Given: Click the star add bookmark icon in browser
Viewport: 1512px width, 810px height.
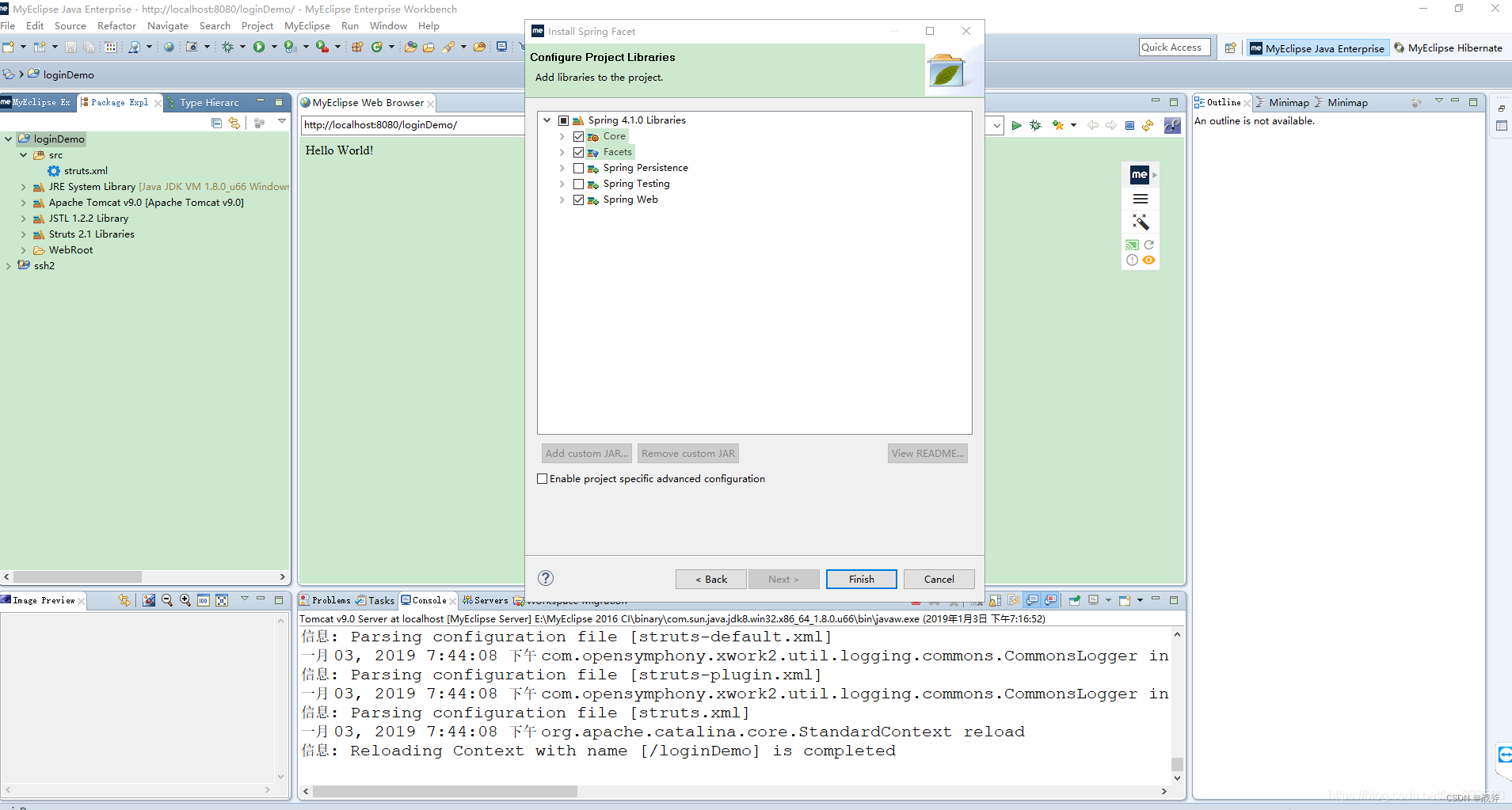Looking at the screenshot, I should coord(1057,125).
